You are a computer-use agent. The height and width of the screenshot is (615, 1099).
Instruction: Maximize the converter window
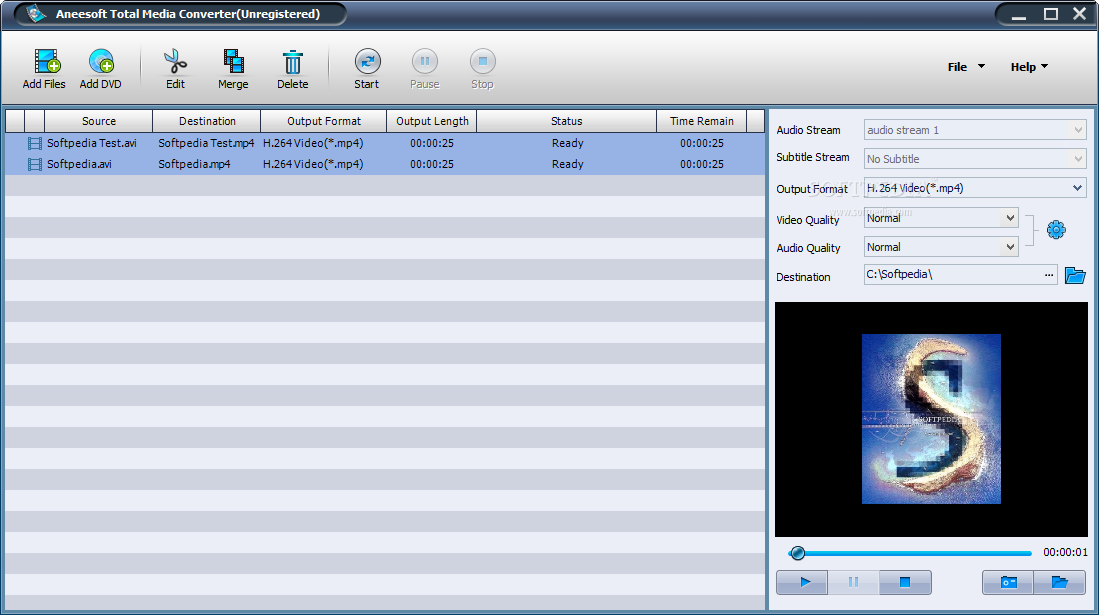click(1051, 14)
